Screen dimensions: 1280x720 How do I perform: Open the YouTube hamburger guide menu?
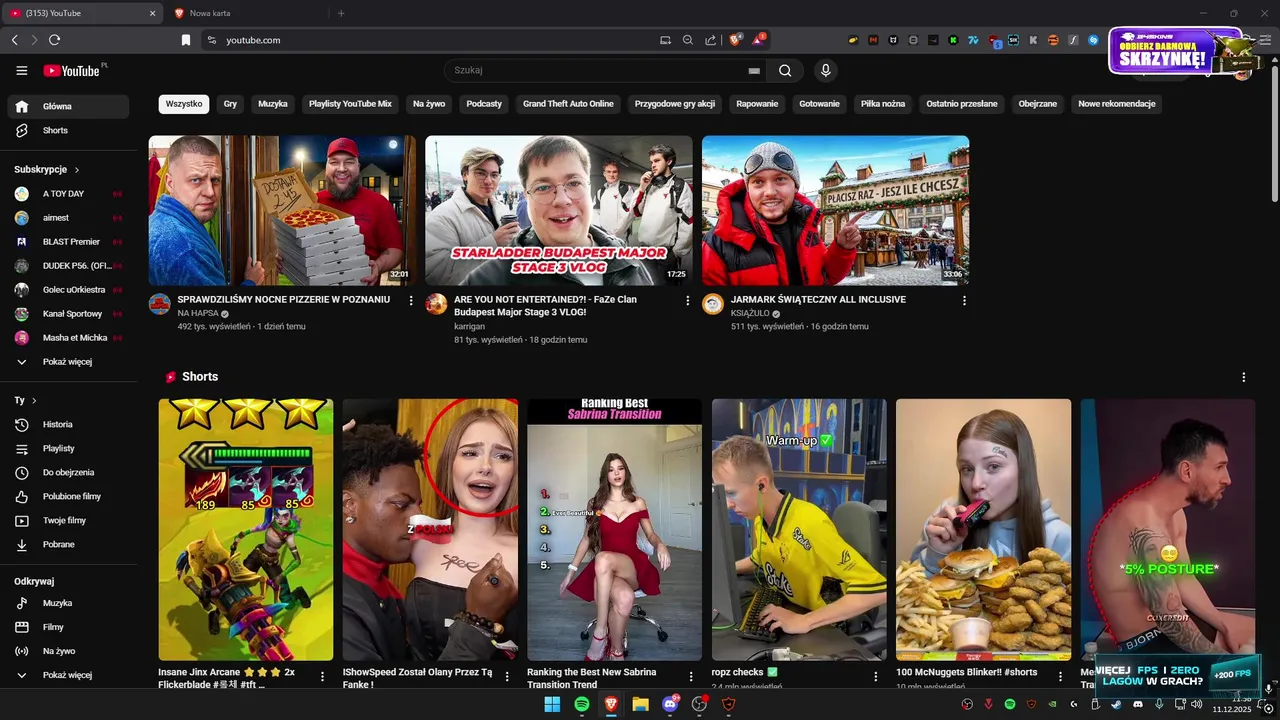pos(22,70)
